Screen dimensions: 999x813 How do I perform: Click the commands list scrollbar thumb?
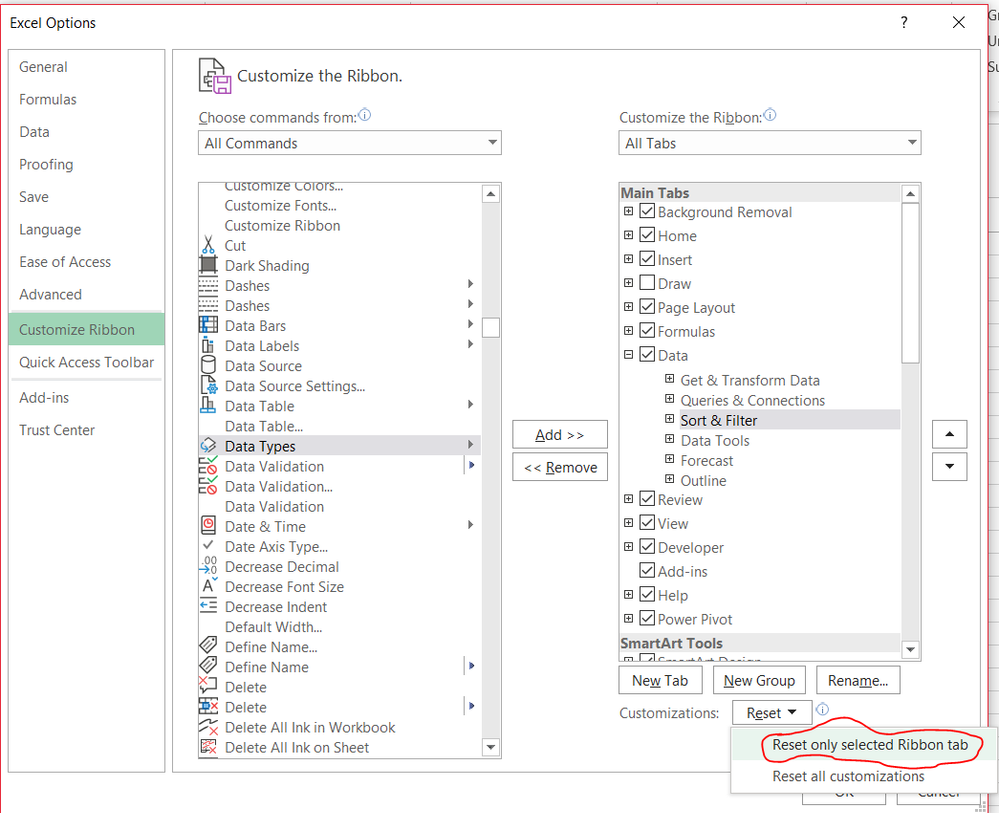(x=491, y=327)
